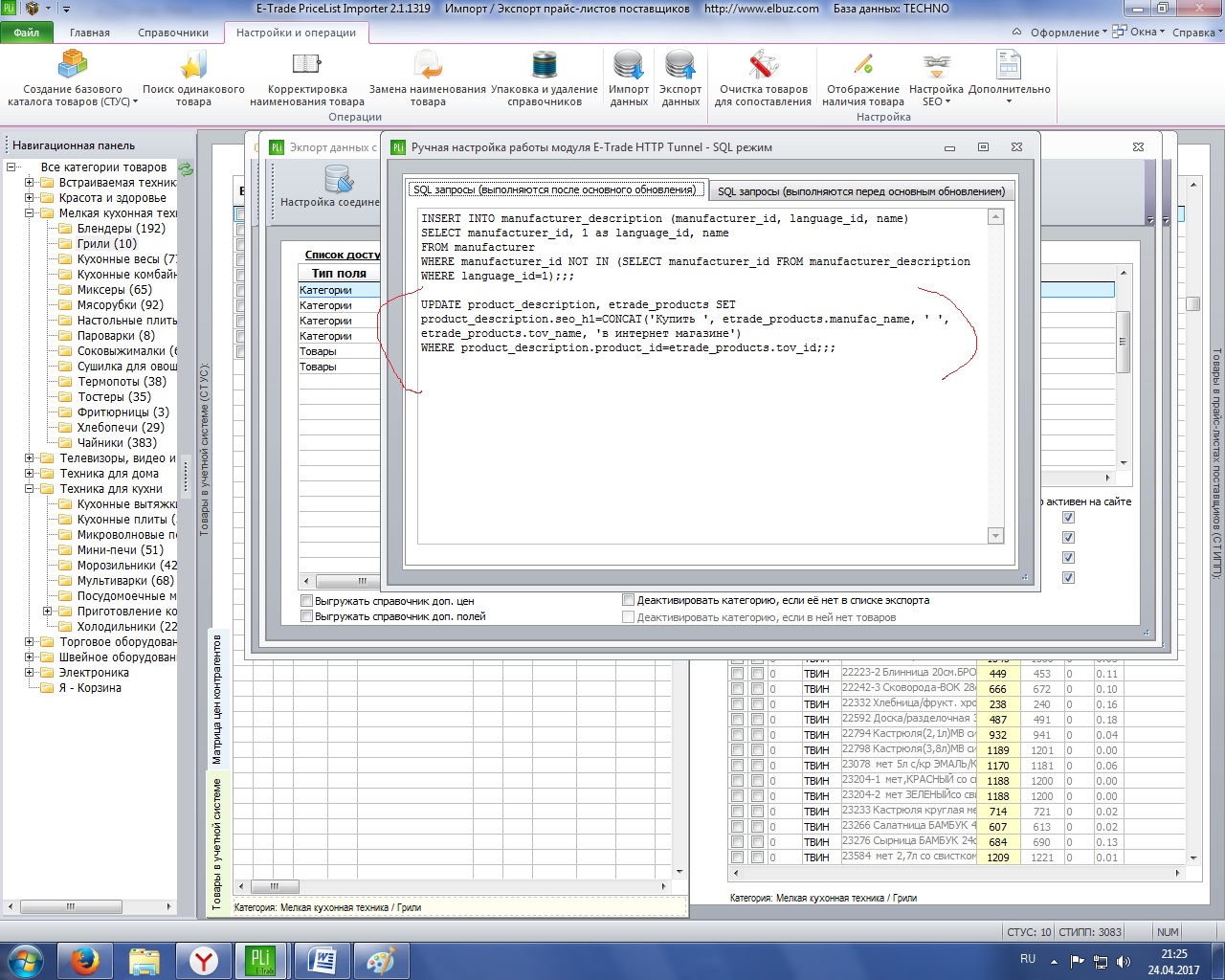Toggle deactivate category if not in export list
This screenshot has width=1225, height=980.
pos(628,600)
